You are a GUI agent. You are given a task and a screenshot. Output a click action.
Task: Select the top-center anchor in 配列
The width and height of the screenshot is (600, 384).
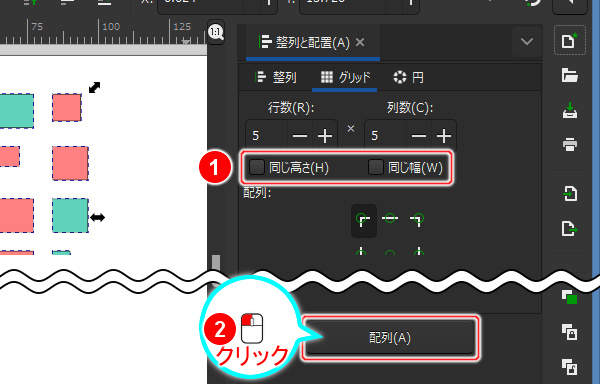pos(390,218)
